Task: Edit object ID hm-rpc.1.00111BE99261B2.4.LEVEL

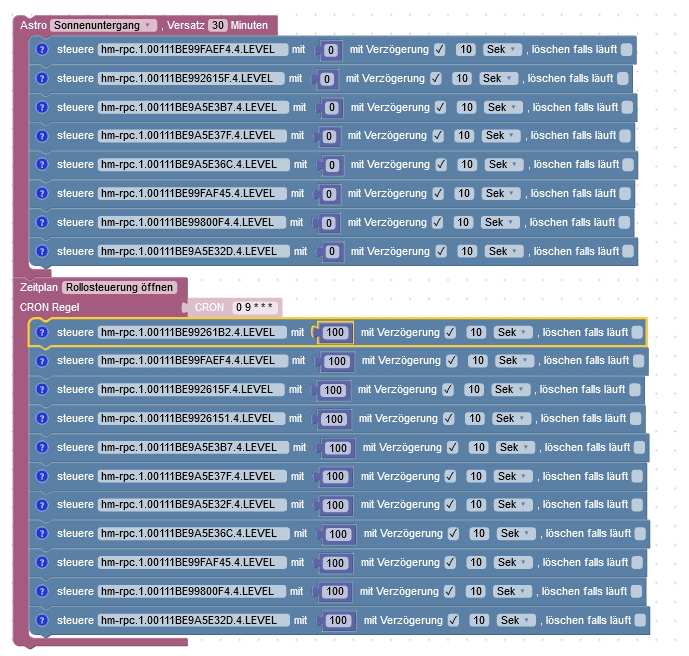Action: 192,333
